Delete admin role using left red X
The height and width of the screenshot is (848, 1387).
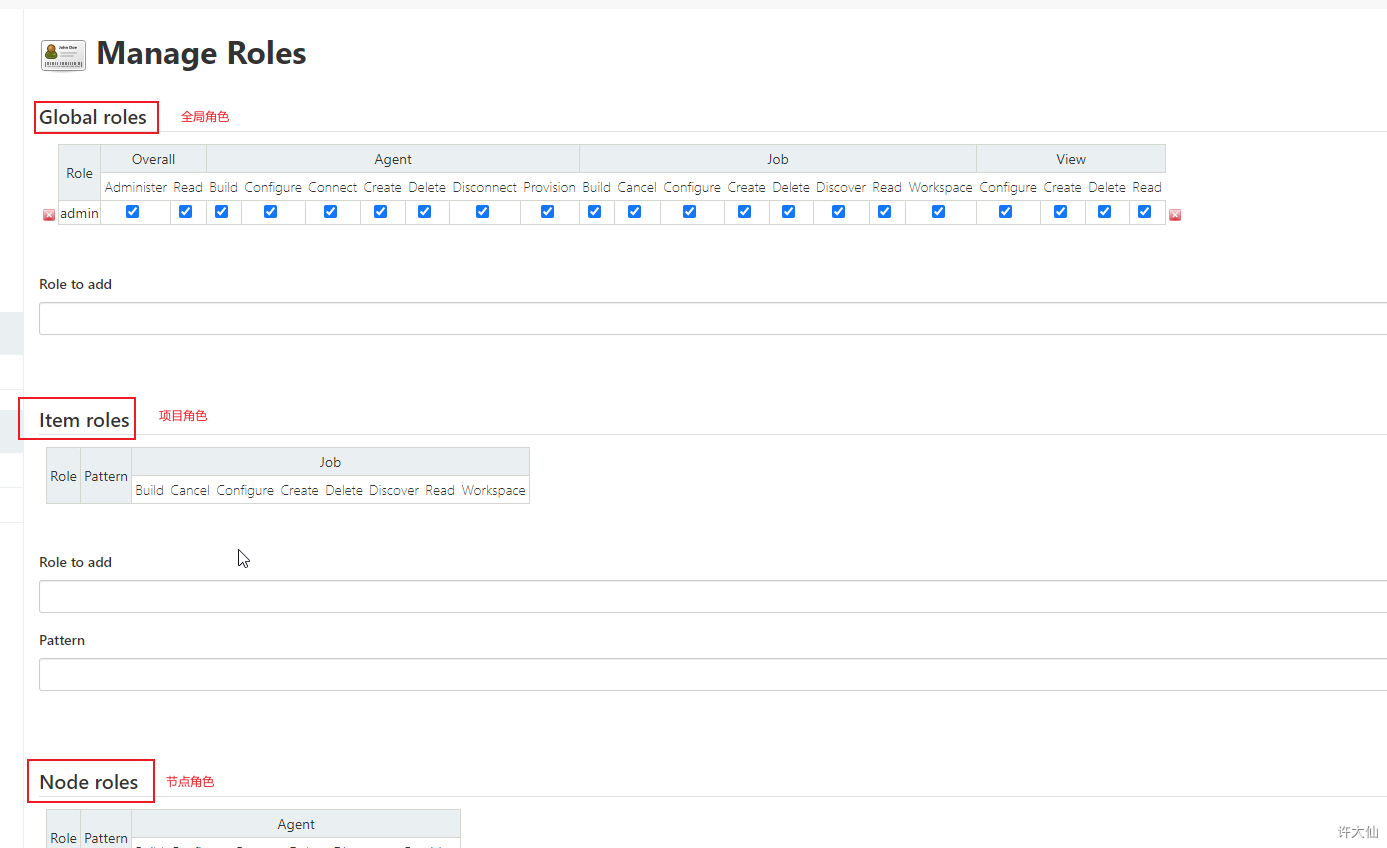(x=49, y=215)
